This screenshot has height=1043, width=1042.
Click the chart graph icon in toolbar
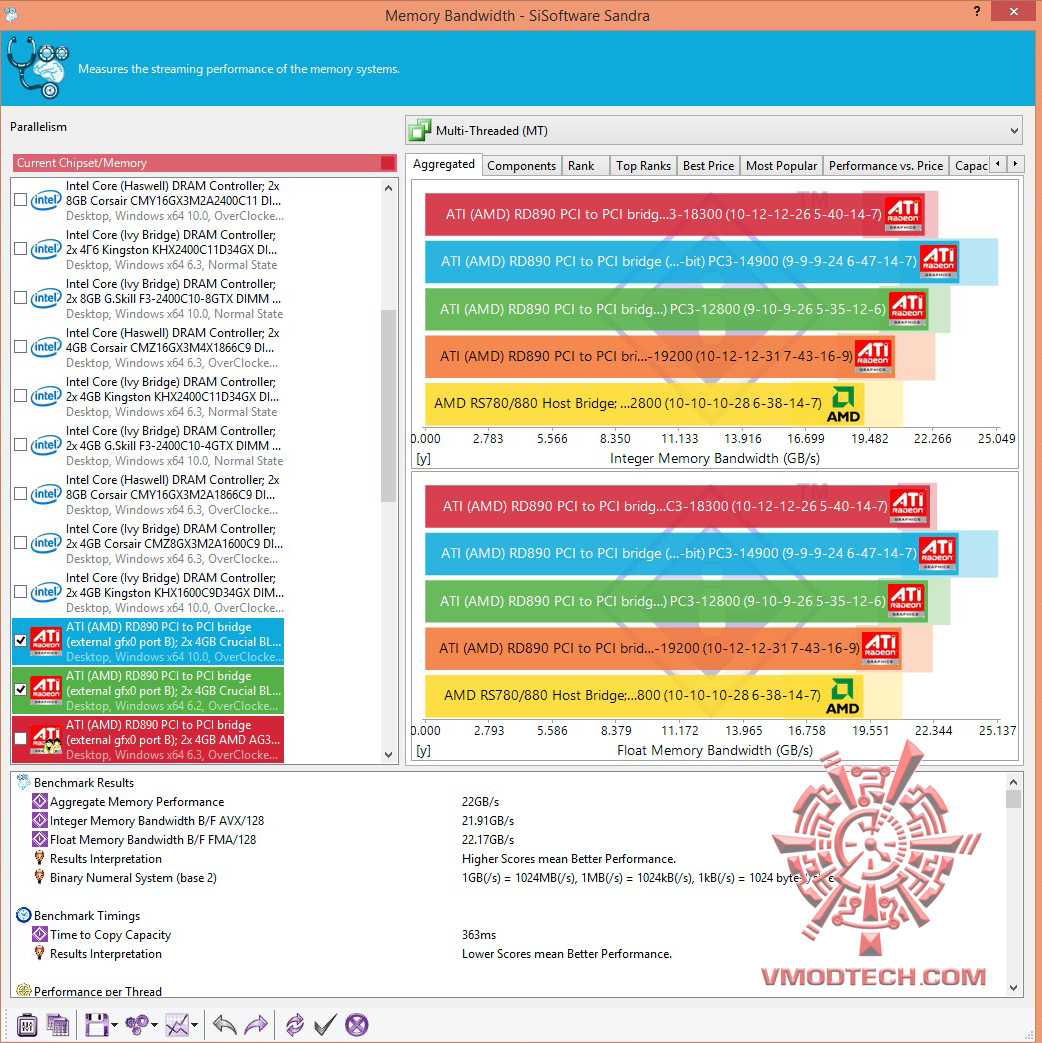pos(177,1025)
